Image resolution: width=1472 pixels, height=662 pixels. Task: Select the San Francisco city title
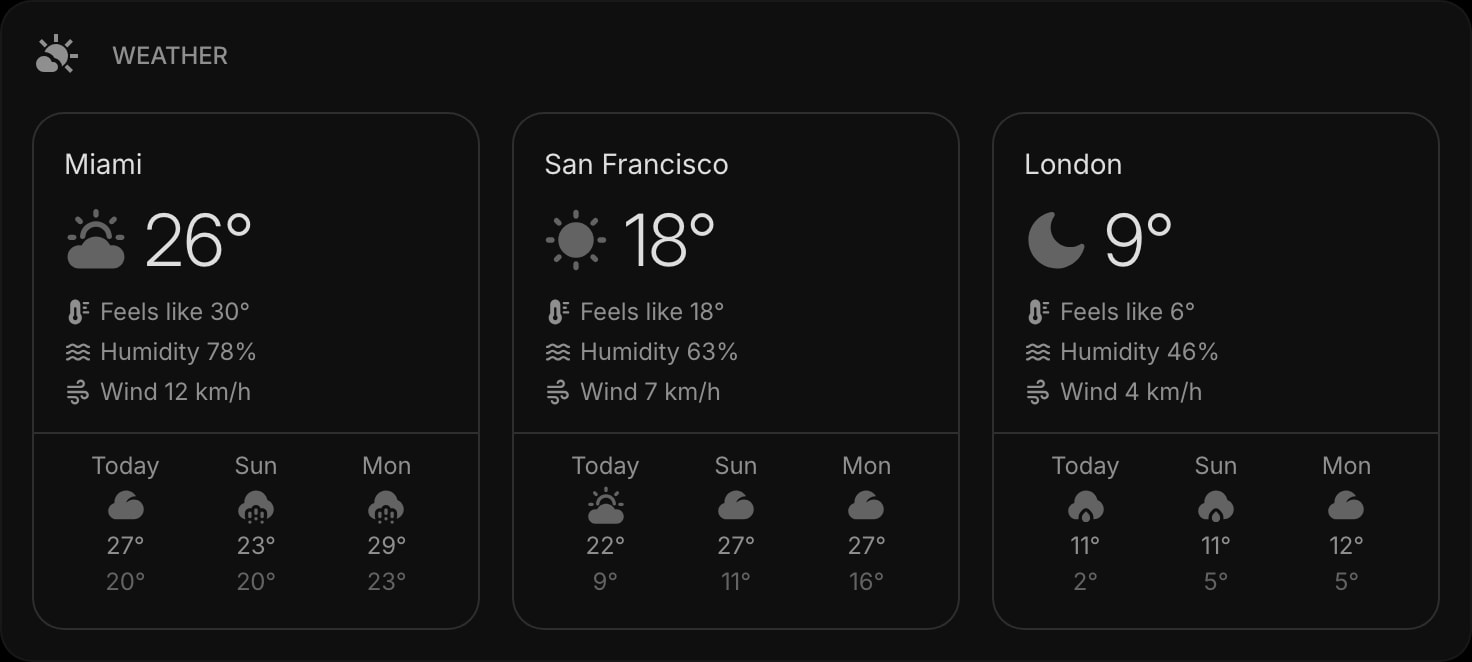click(636, 164)
